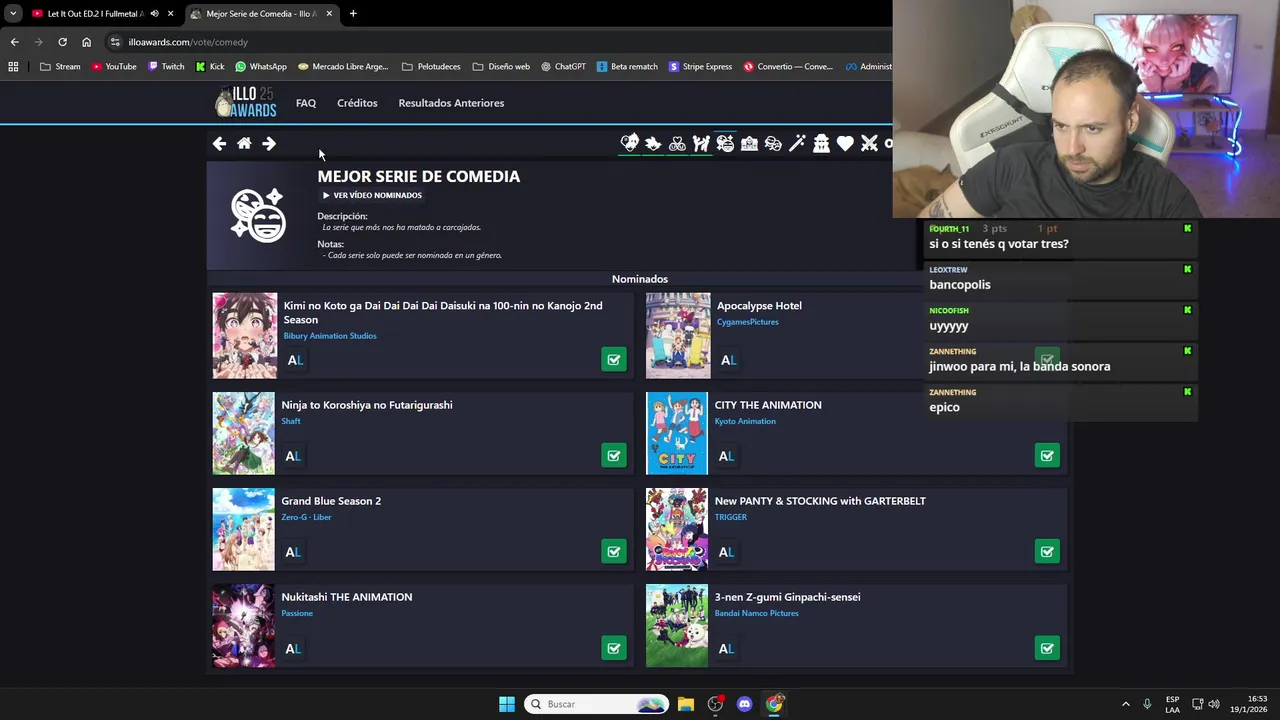This screenshot has height=720, width=1280.
Task: Select the laughing face comedy category icon
Action: (725, 143)
